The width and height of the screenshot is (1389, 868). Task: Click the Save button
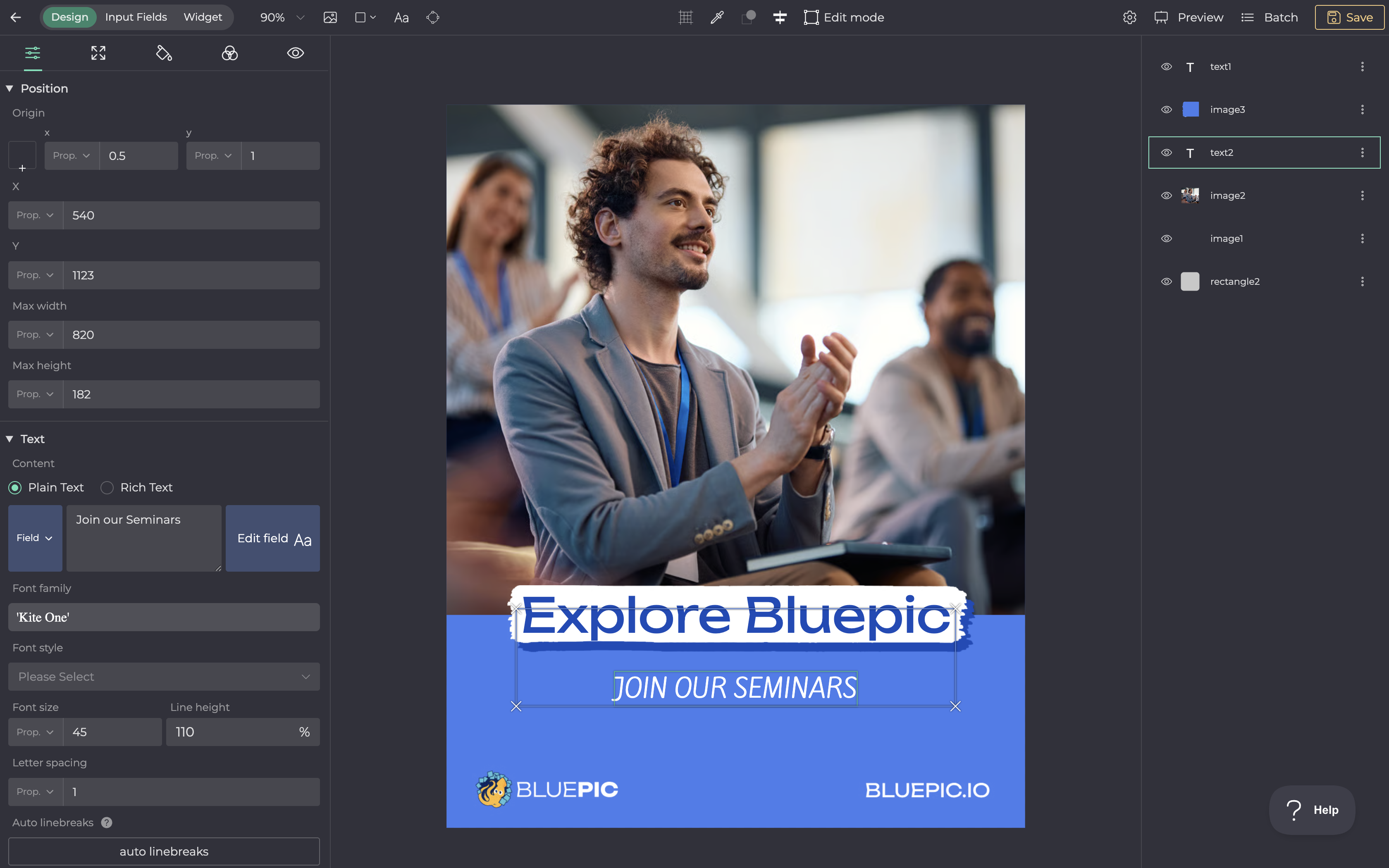click(x=1349, y=17)
